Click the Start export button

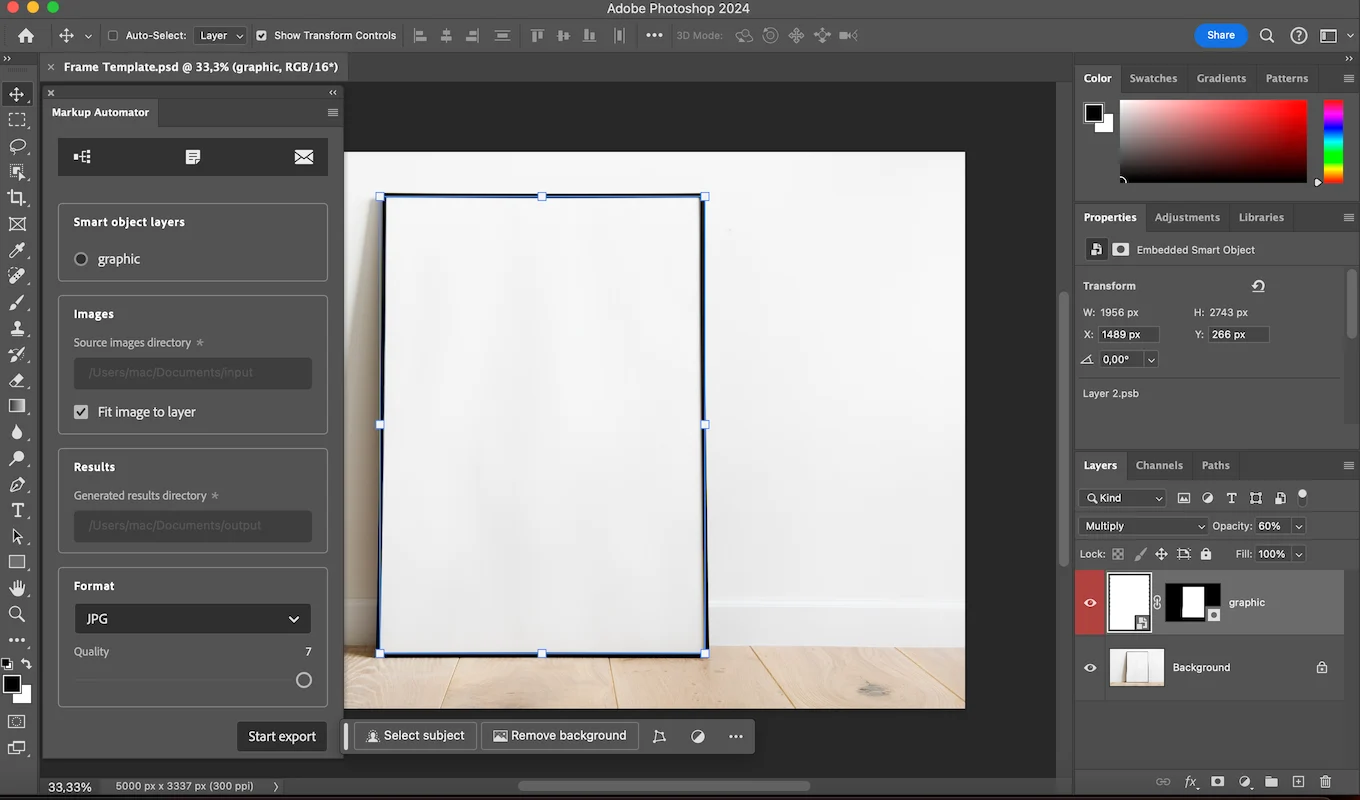point(282,736)
